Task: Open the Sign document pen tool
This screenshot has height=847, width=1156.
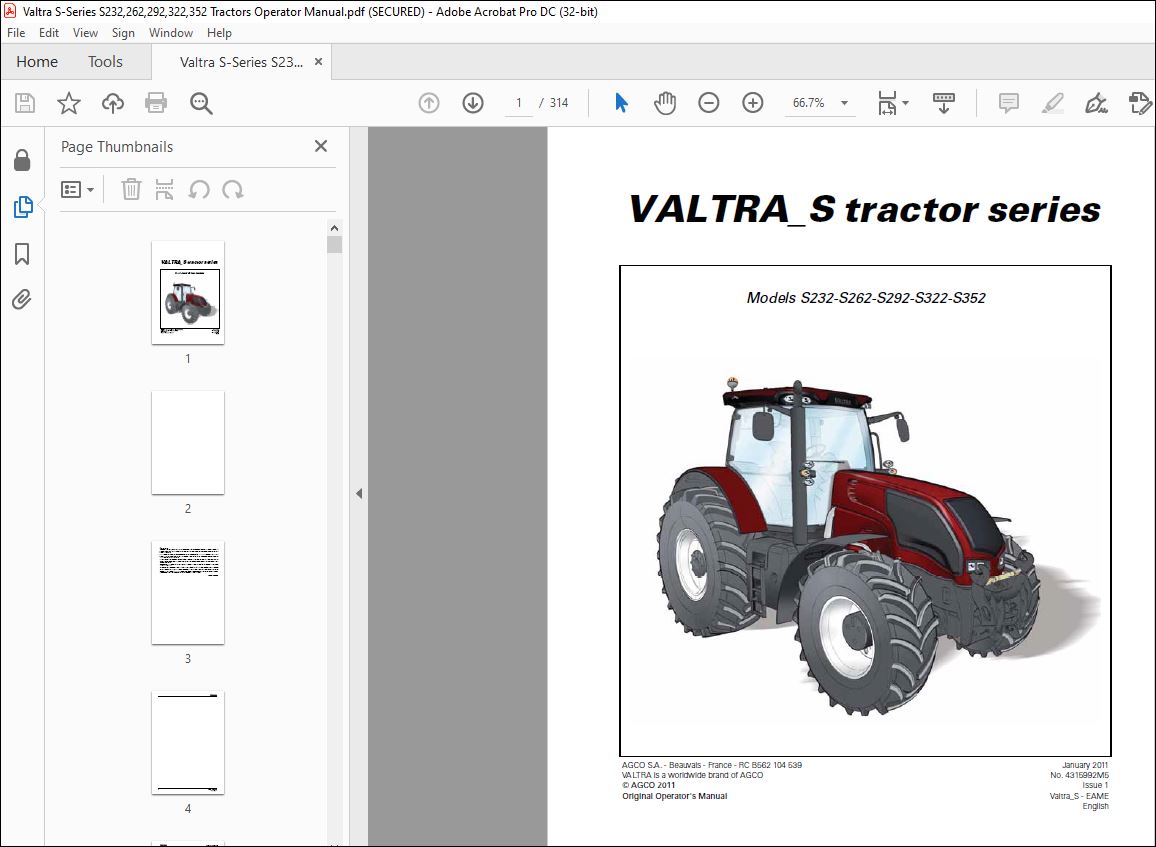Action: coord(1096,103)
